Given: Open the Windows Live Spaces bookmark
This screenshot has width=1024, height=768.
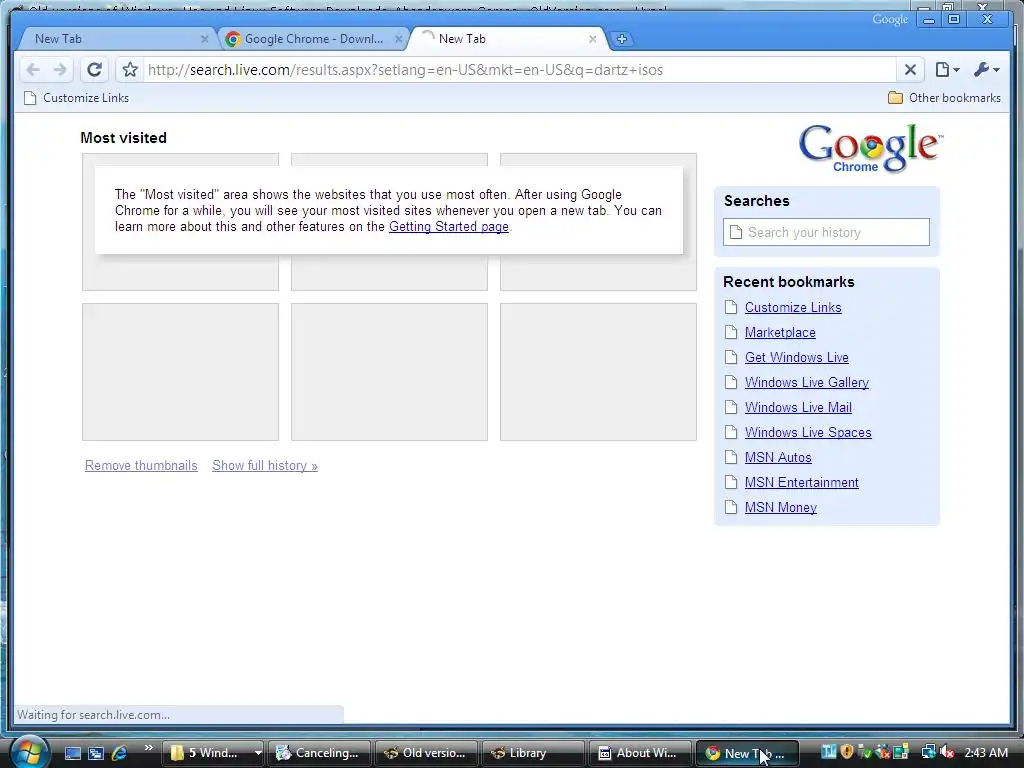Looking at the screenshot, I should (x=808, y=432).
